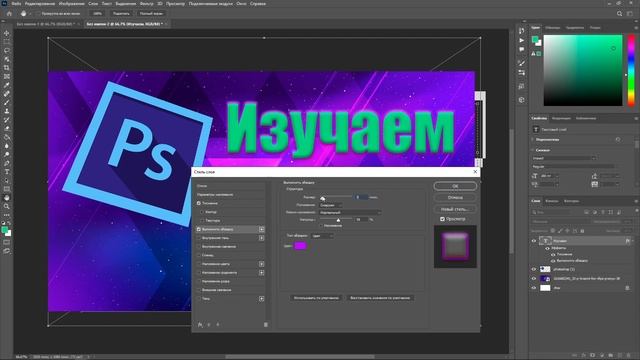The image size is (640, 360).
Task: Click the Отмена button
Action: pyautogui.click(x=455, y=198)
